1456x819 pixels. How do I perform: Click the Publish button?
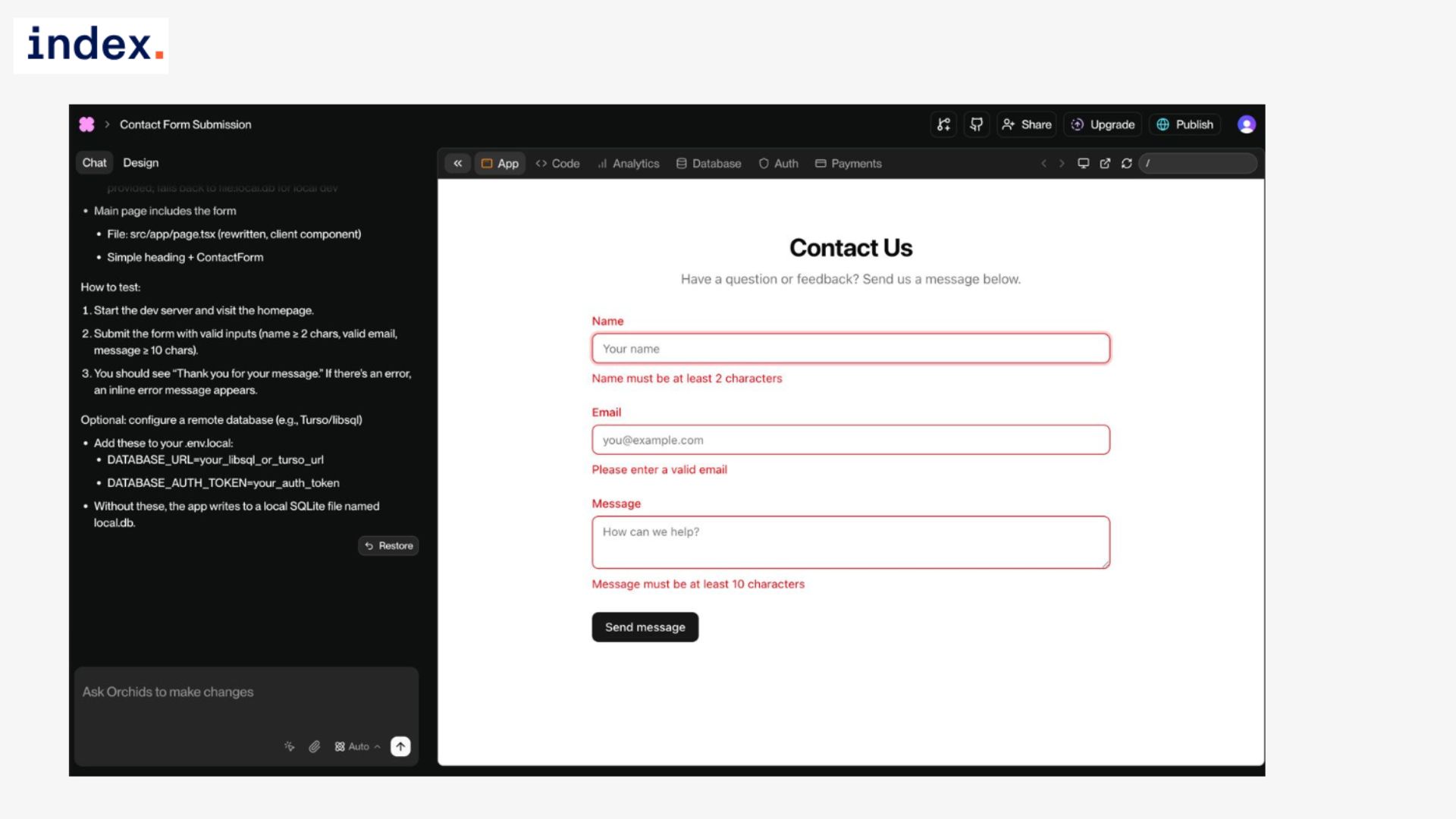click(x=1185, y=124)
